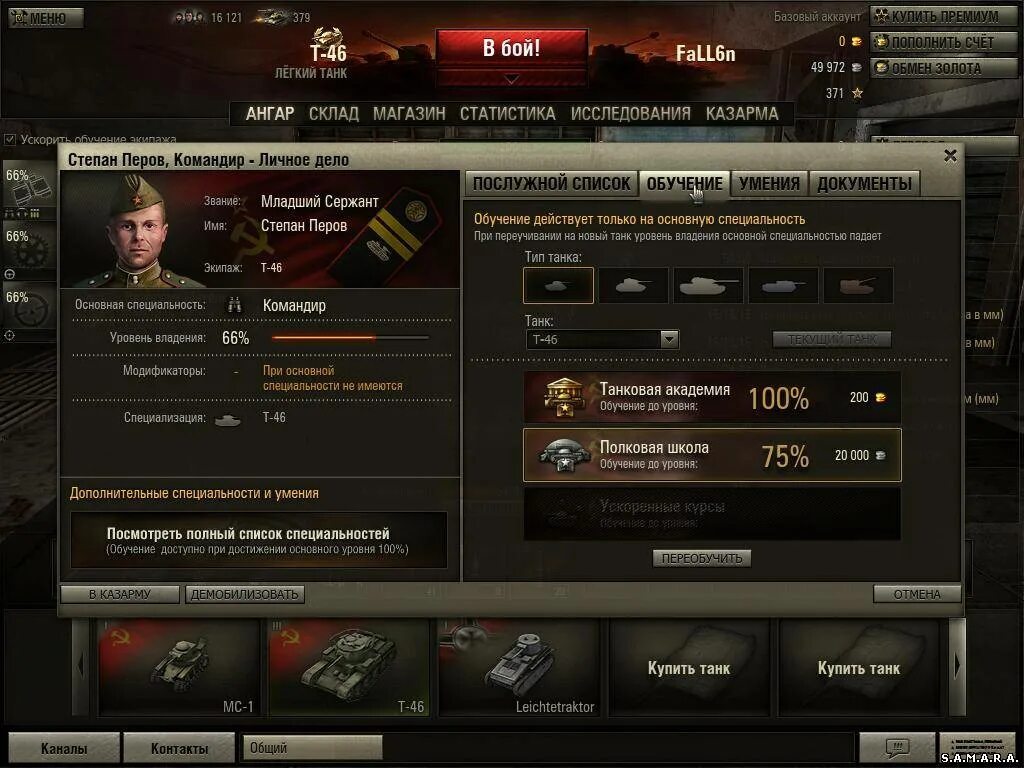This screenshot has height=768, width=1024.
Task: Click the right arrow of tank carousel
Action: pyautogui.click(x=957, y=666)
